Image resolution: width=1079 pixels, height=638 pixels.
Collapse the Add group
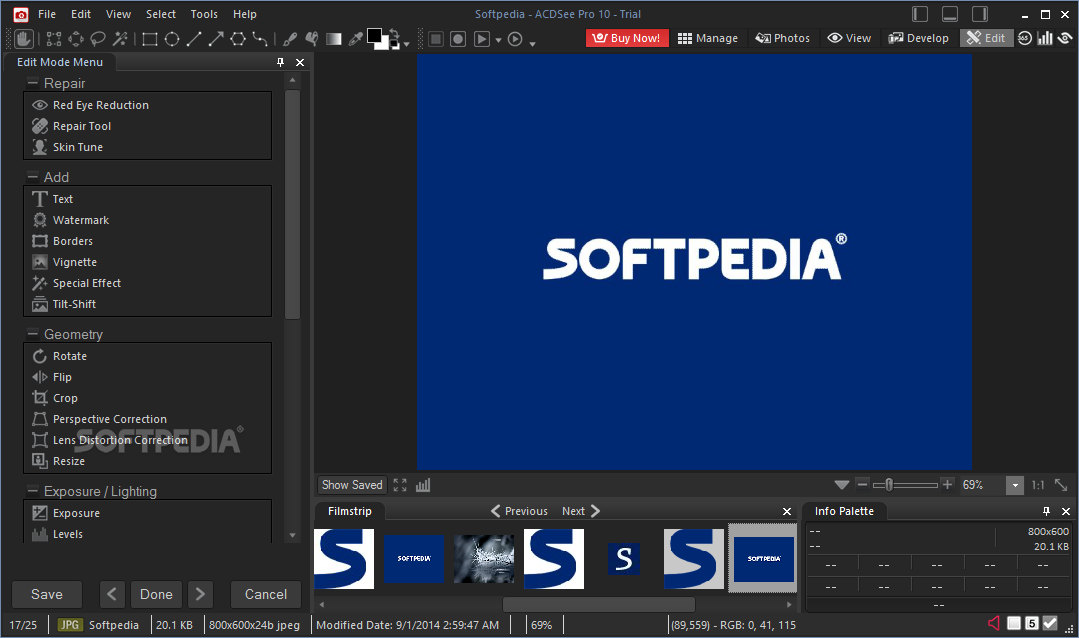point(32,177)
